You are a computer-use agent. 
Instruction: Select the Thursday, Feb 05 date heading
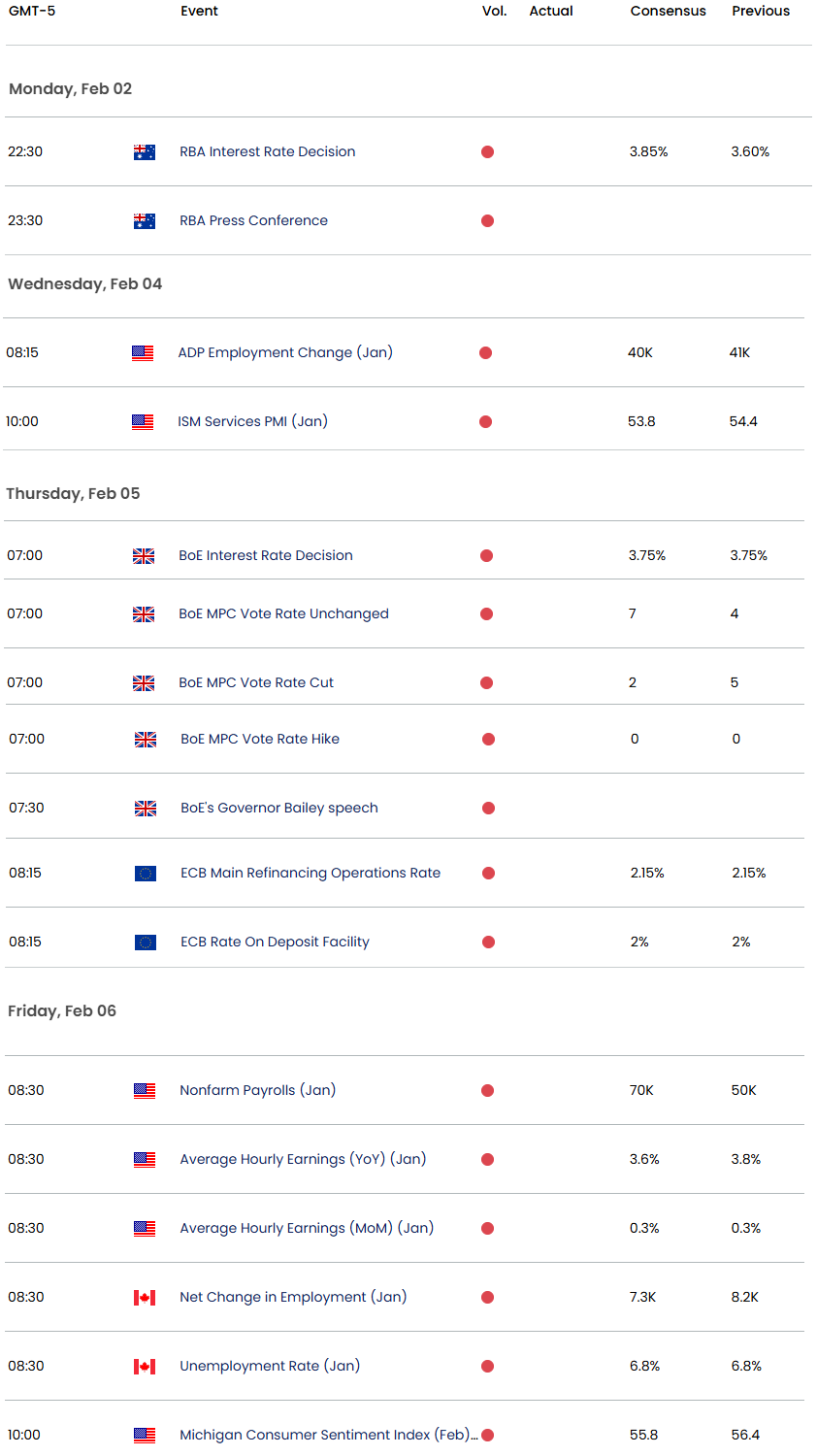73,493
